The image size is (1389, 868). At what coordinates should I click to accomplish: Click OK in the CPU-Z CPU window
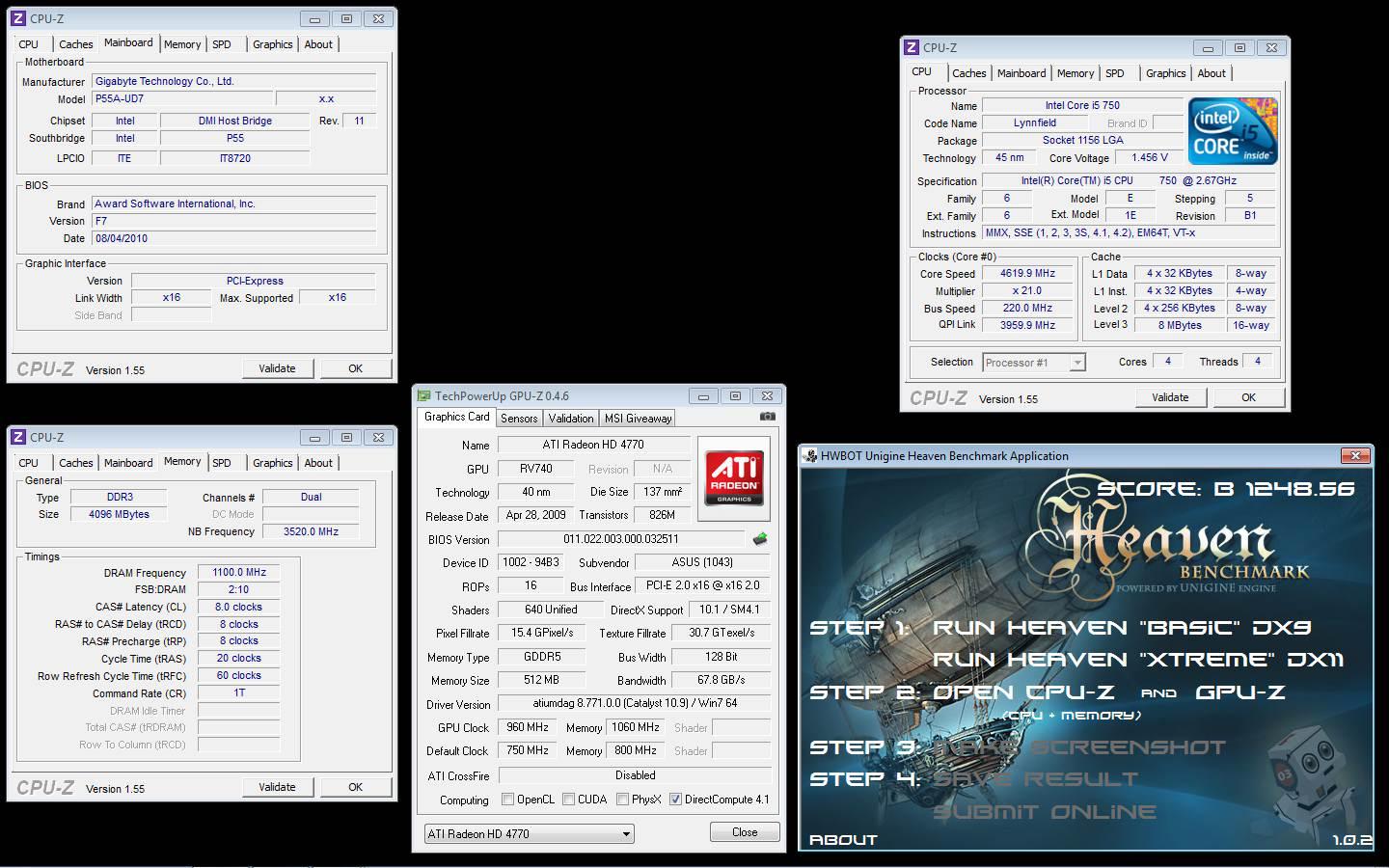pyautogui.click(x=1249, y=397)
